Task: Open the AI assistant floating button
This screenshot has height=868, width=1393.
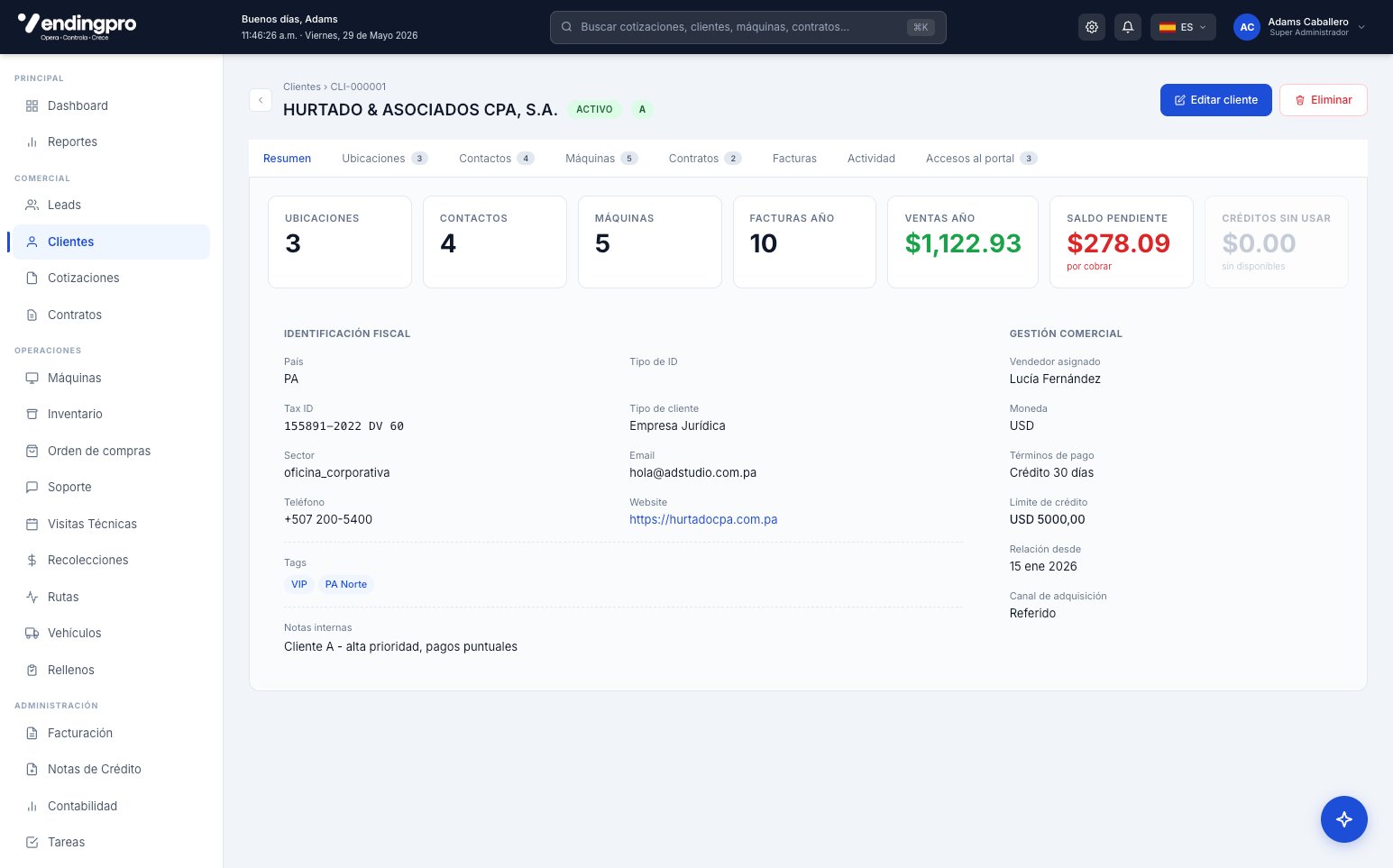Action: 1343,819
